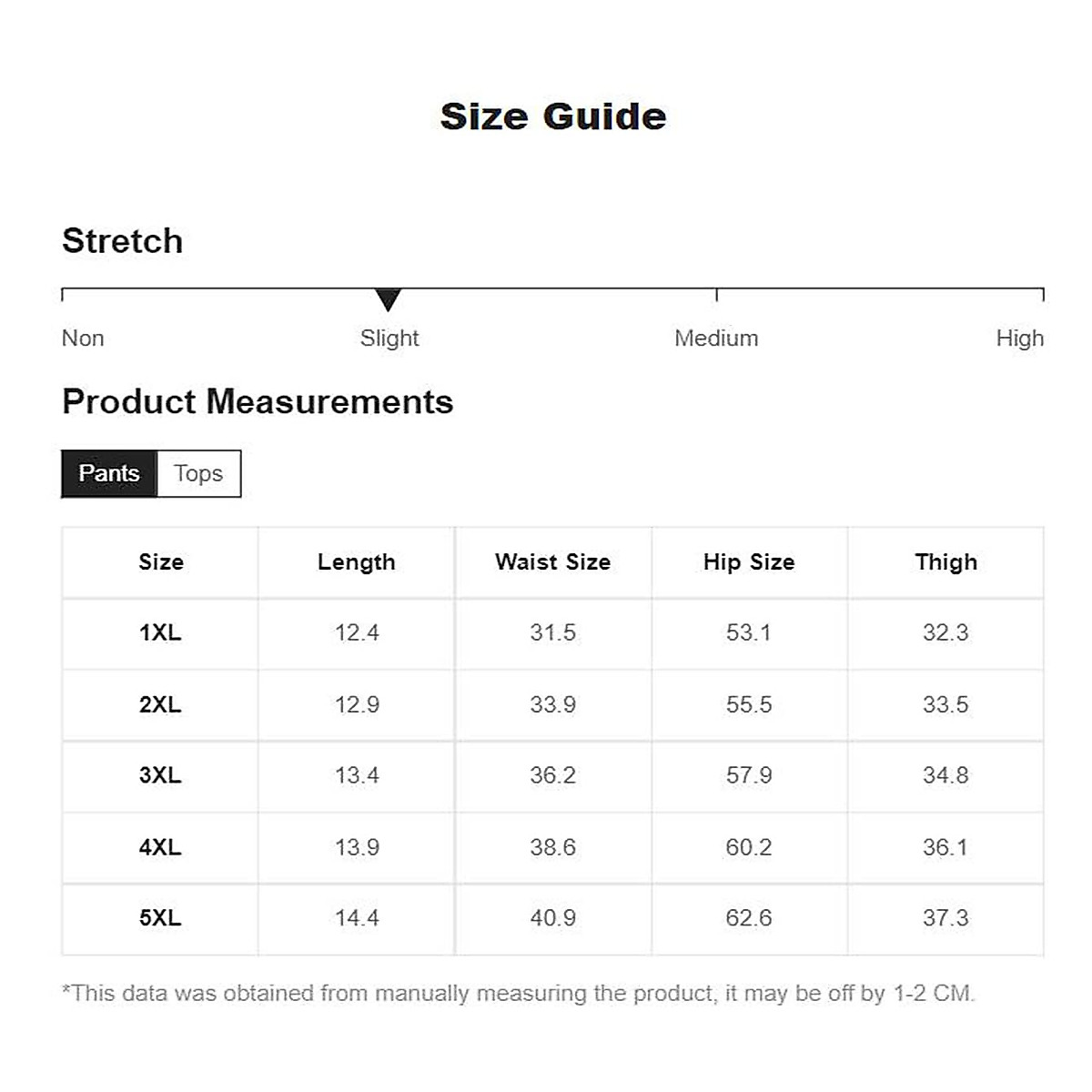1092x1092 pixels.
Task: Click the manual measuring disclaimer note
Action: tap(518, 993)
